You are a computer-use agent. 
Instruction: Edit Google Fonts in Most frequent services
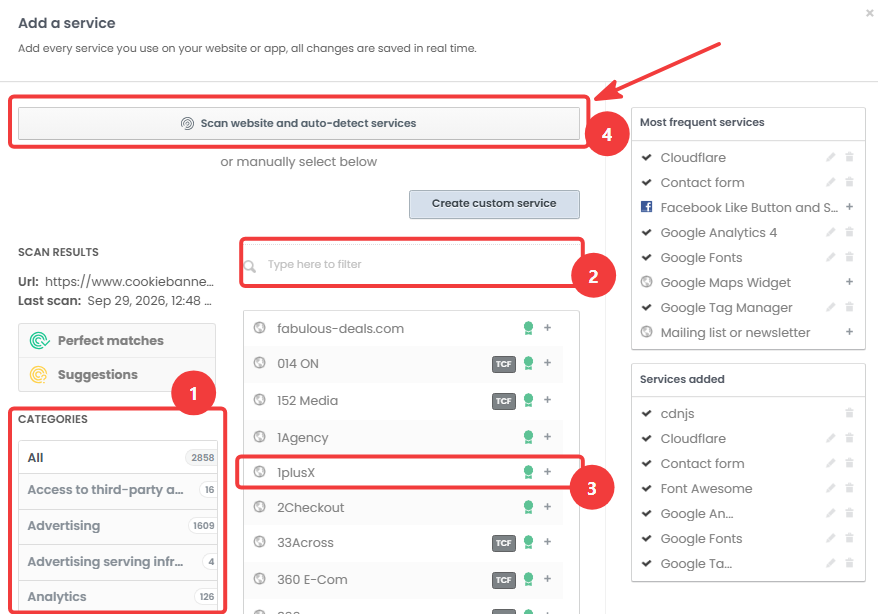(x=830, y=257)
